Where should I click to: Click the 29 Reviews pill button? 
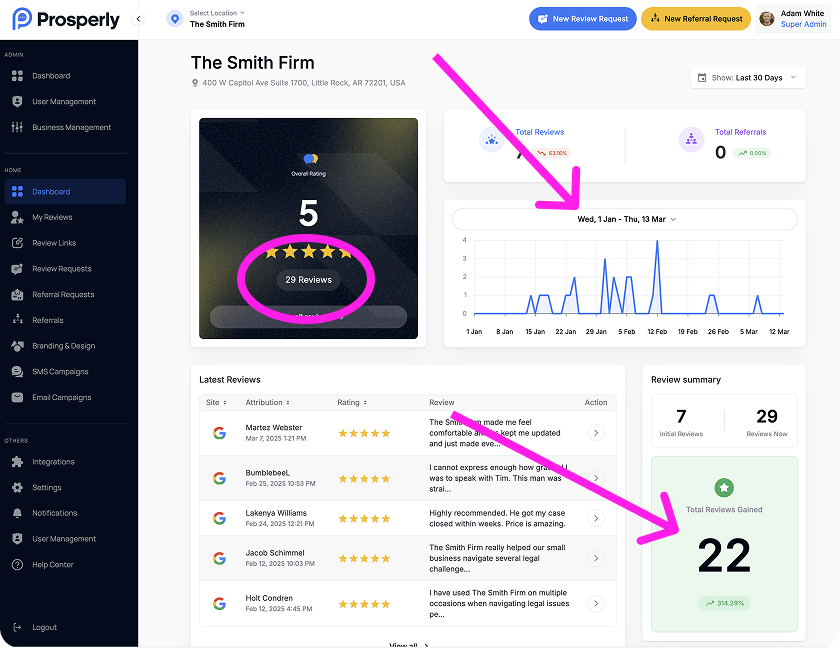pyautogui.click(x=309, y=280)
